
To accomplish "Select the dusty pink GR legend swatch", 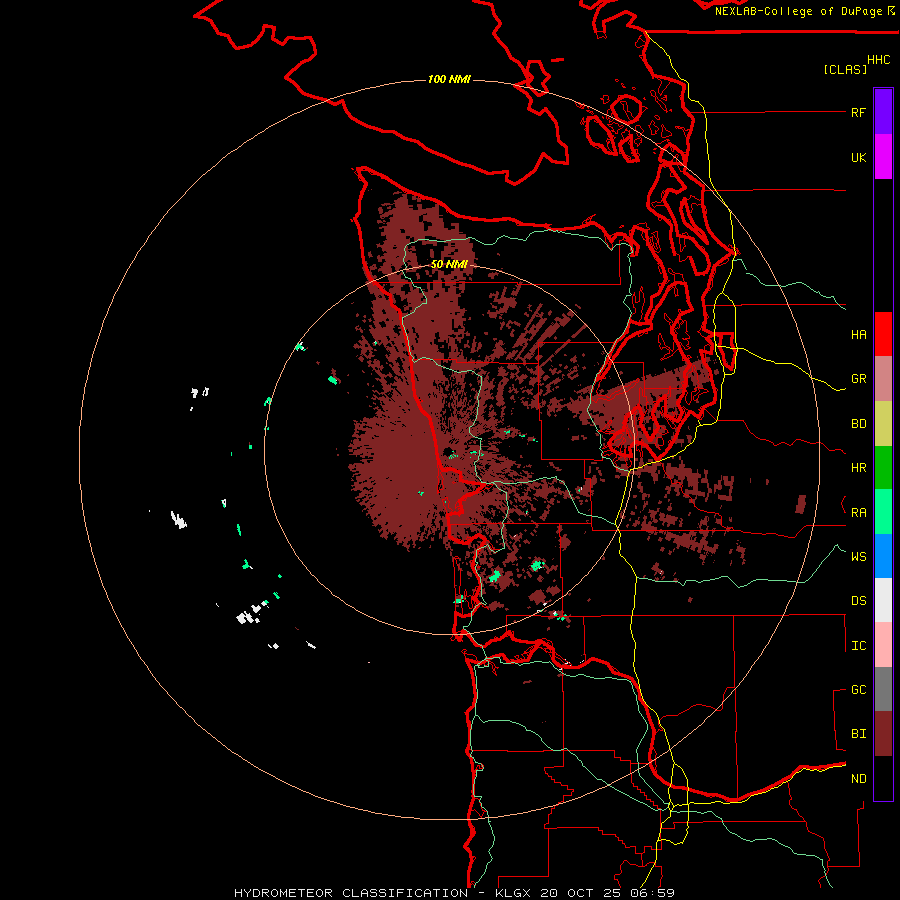I will (x=883, y=378).
